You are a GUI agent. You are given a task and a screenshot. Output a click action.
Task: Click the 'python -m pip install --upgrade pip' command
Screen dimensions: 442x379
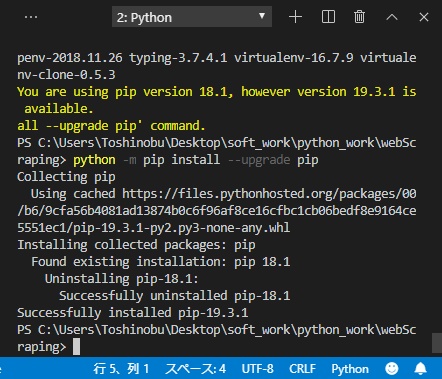pyautogui.click(x=196, y=160)
